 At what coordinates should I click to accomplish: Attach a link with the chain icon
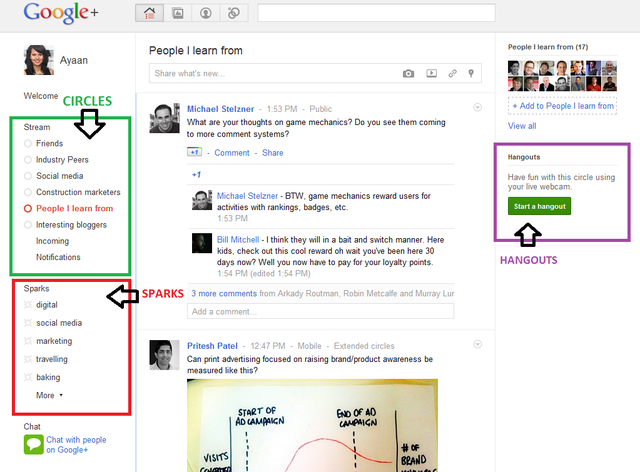pyautogui.click(x=452, y=73)
